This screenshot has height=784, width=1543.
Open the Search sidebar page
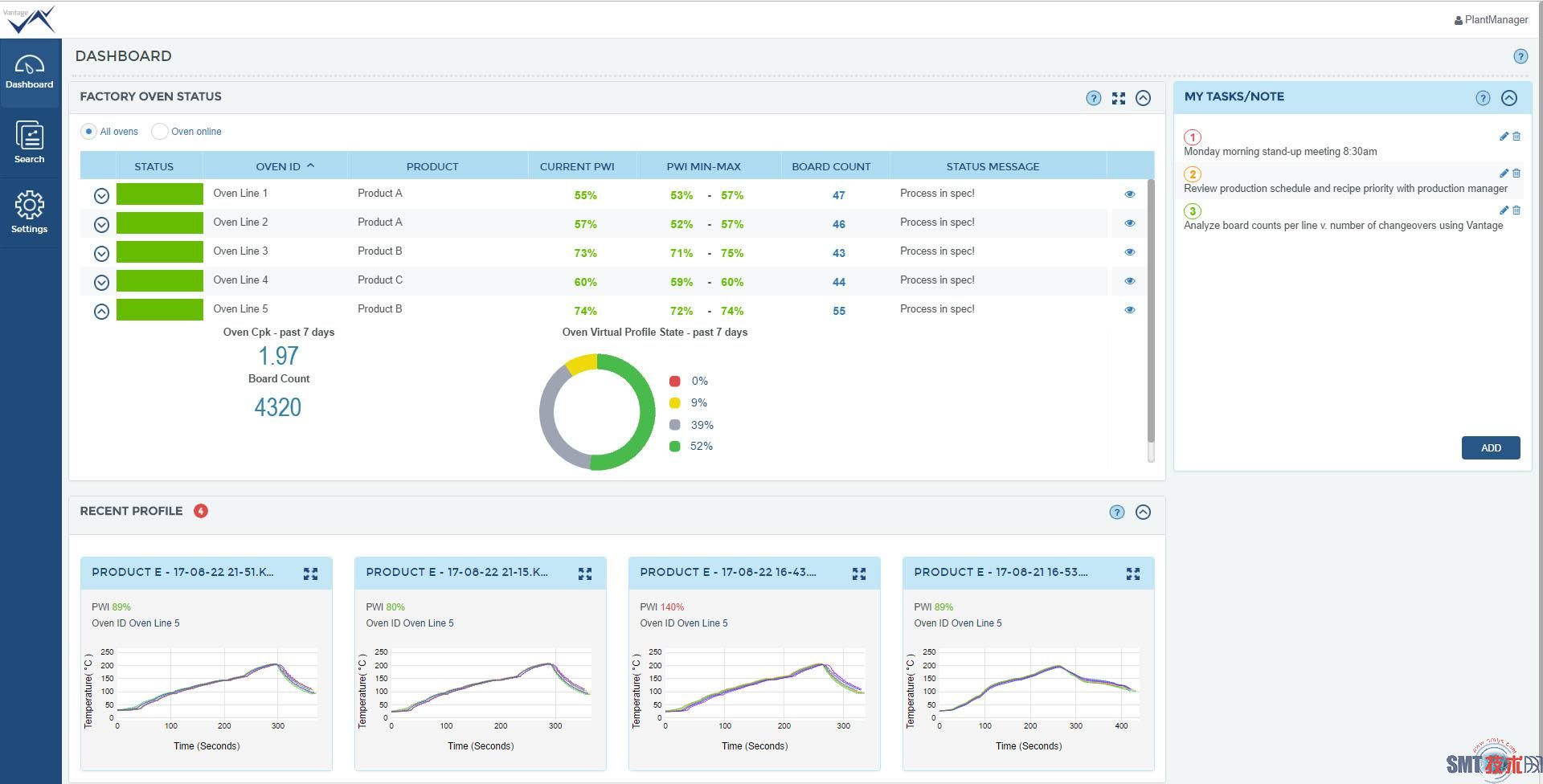click(x=30, y=142)
